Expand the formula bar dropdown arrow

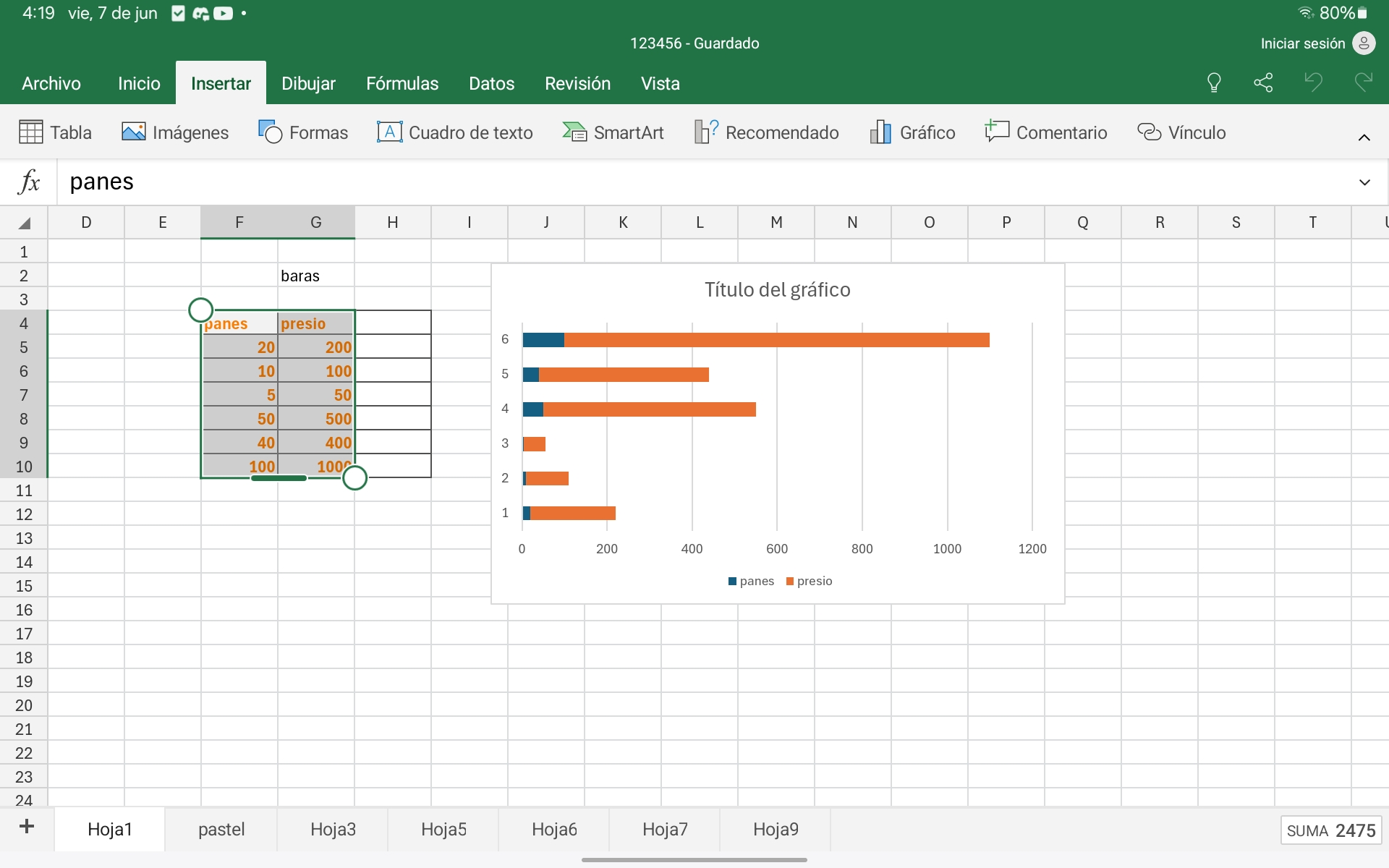[x=1364, y=182]
